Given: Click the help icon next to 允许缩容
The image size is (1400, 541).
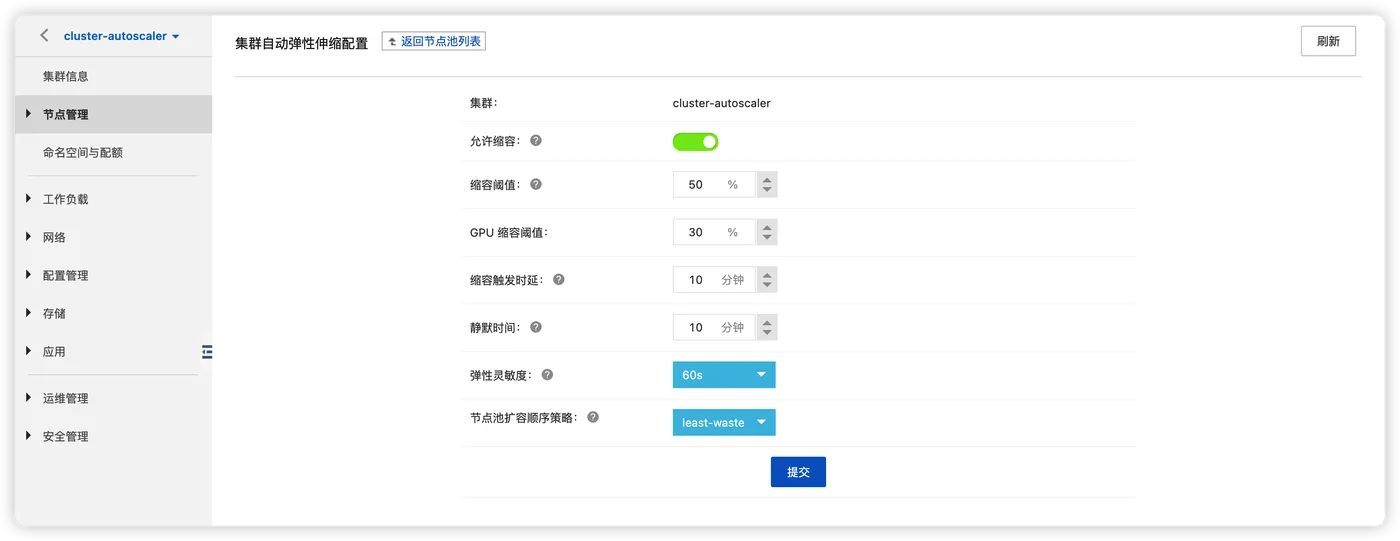Looking at the screenshot, I should pyautogui.click(x=536, y=141).
